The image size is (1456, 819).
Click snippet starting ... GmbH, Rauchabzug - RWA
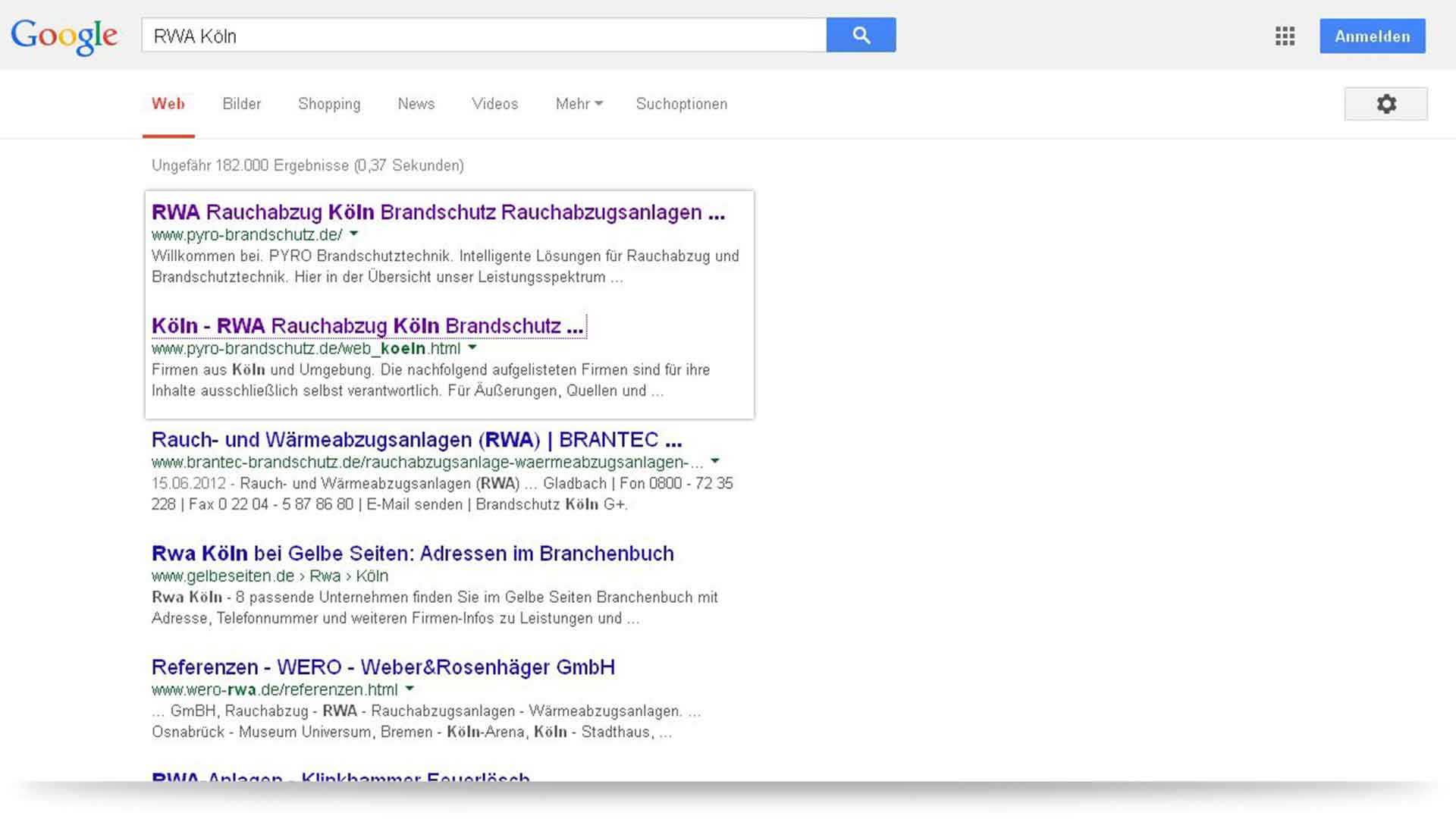(x=426, y=721)
